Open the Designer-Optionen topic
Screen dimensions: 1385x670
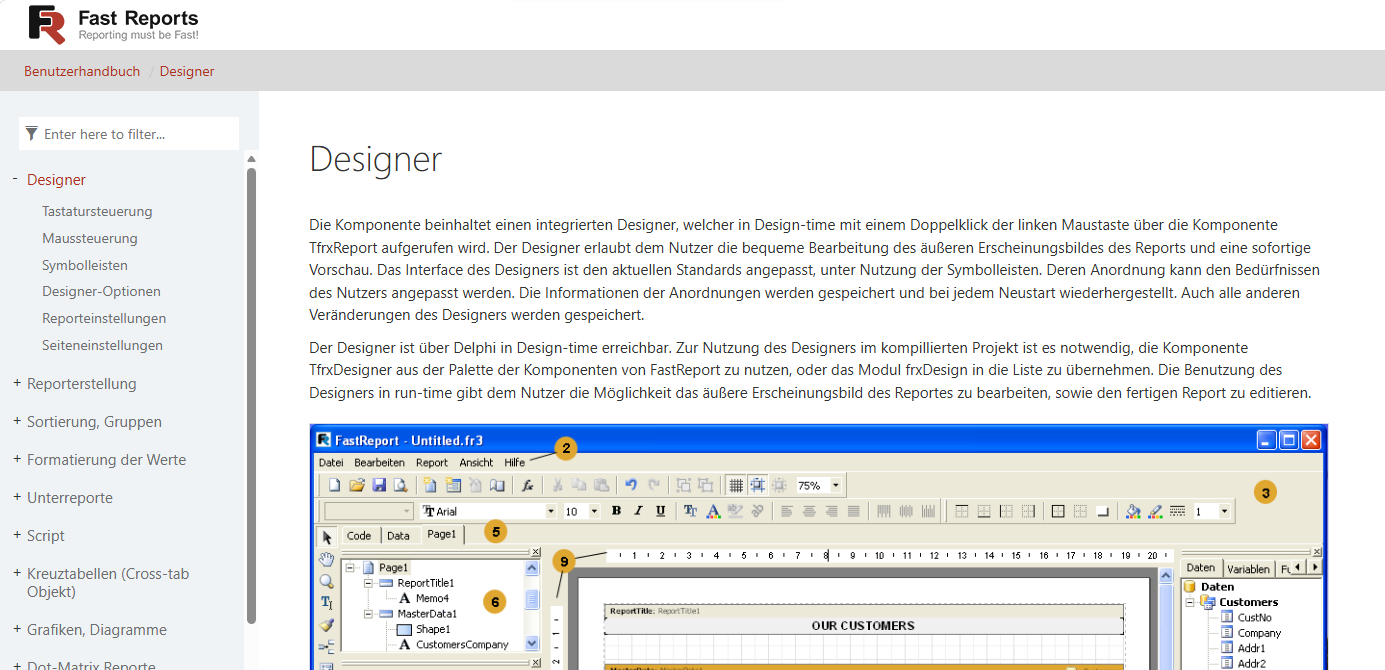pos(101,291)
